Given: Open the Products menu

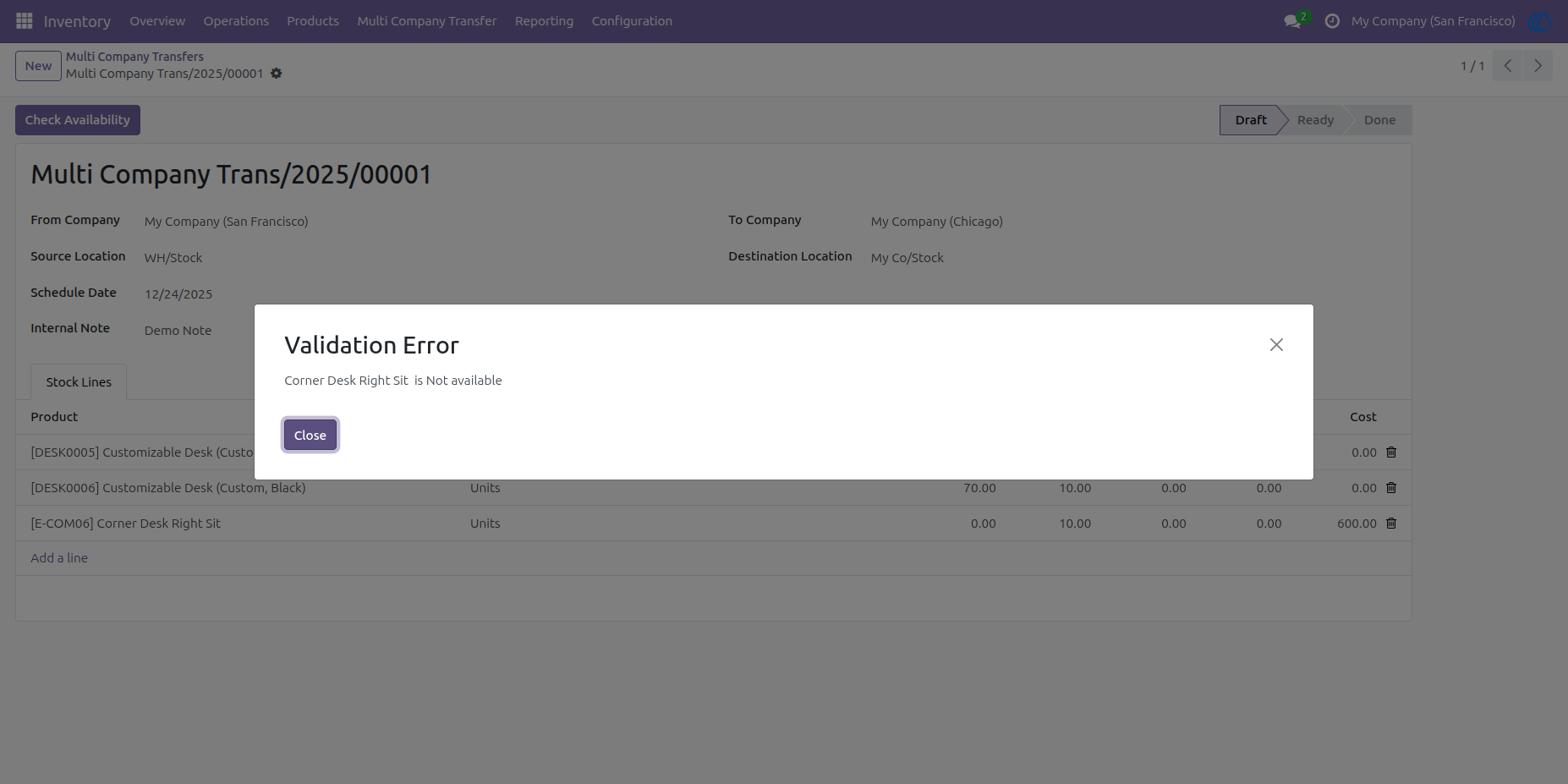Looking at the screenshot, I should point(313,21).
